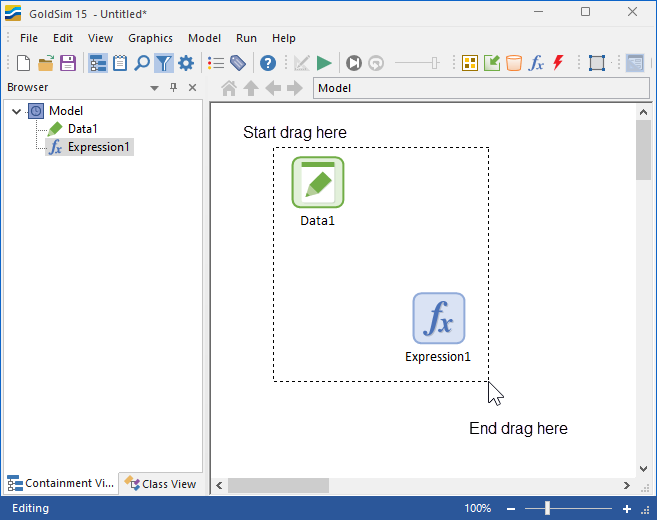This screenshot has height=520, width=657.
Task: Zoom out with minus button
Action: 511,509
